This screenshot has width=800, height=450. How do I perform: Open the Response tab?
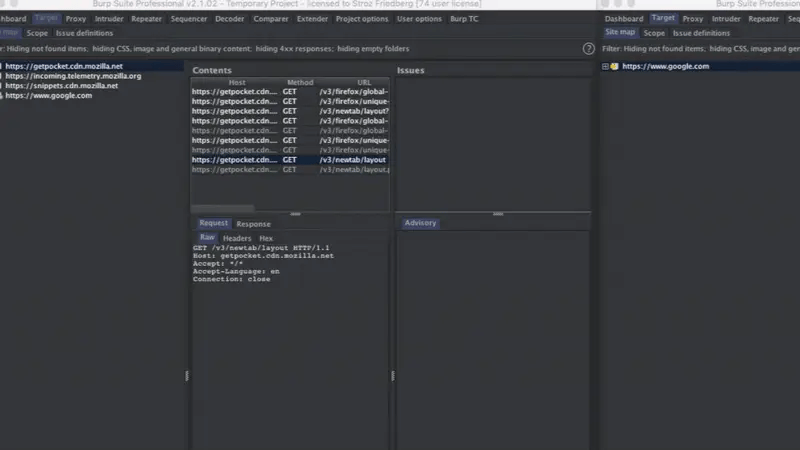[253, 224]
